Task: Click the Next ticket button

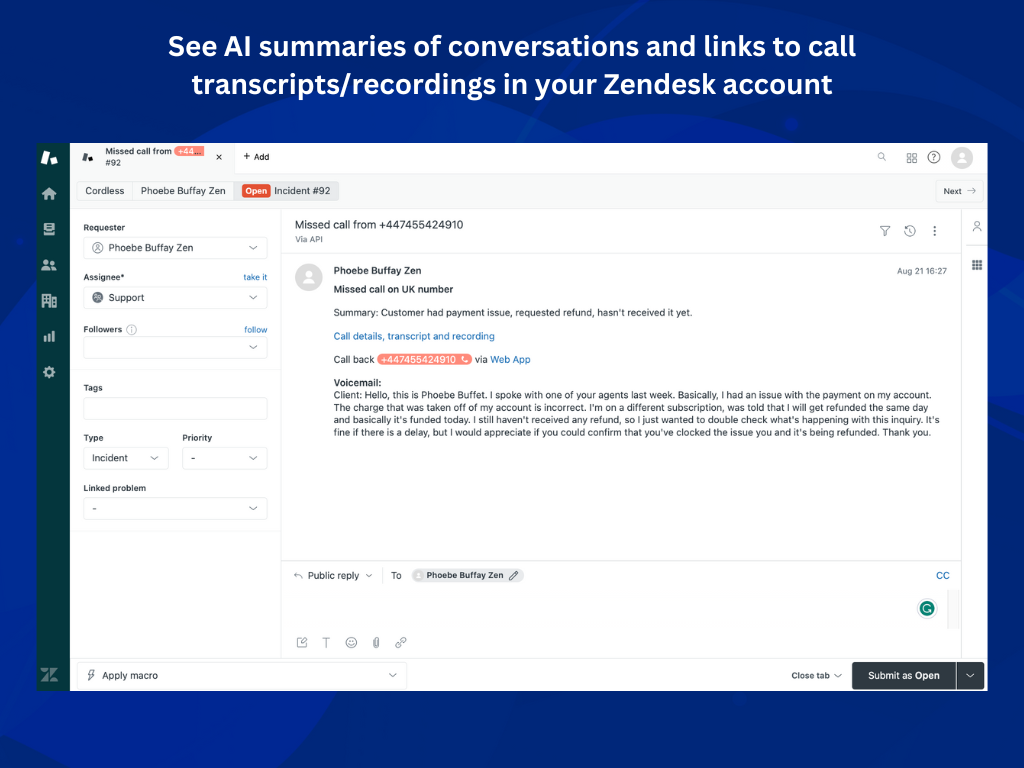Action: (959, 191)
